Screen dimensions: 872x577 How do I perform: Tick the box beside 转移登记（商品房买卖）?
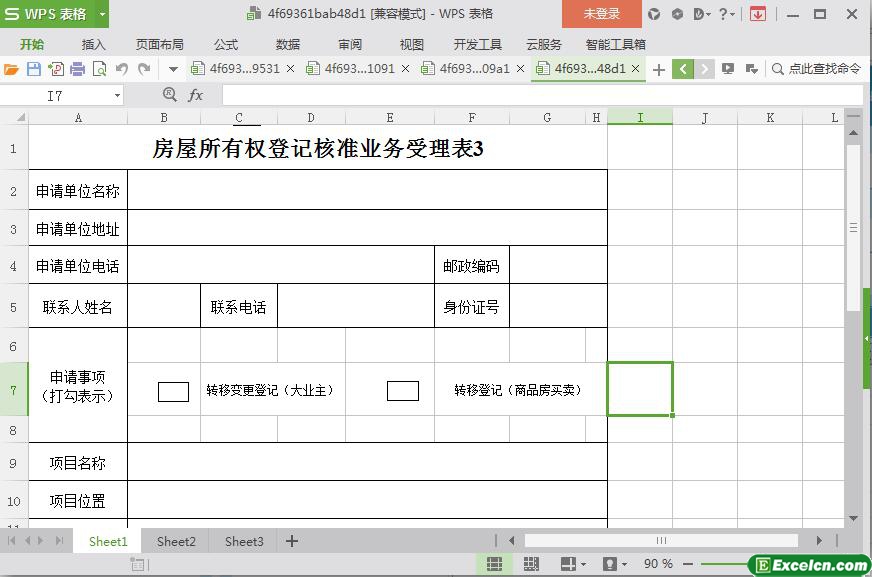402,391
